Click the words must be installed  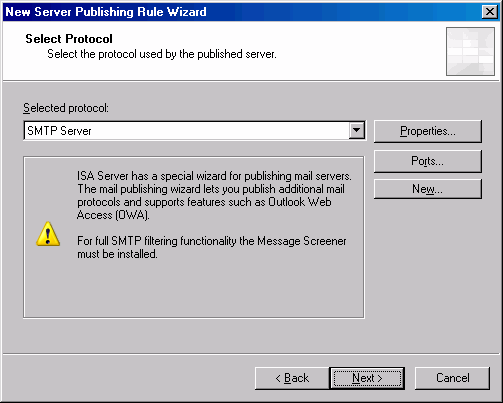[x=117, y=254]
